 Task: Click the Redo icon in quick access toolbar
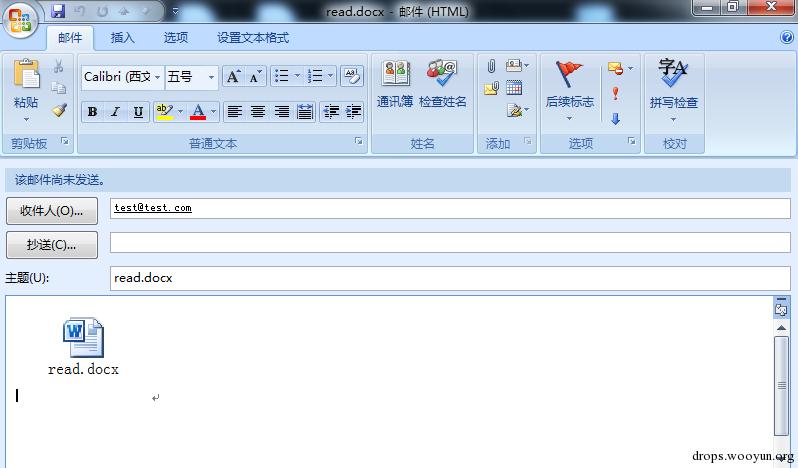(102, 11)
